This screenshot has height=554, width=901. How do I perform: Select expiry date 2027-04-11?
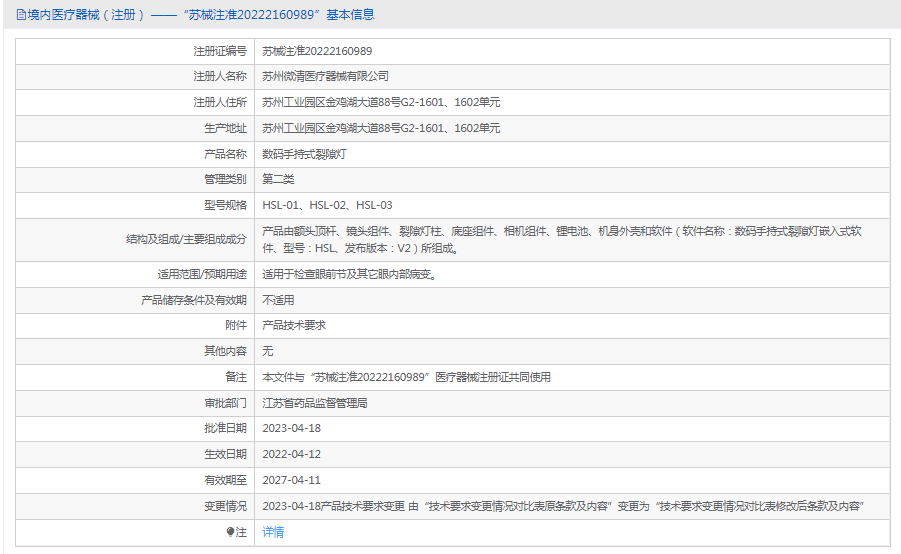[x=291, y=480]
